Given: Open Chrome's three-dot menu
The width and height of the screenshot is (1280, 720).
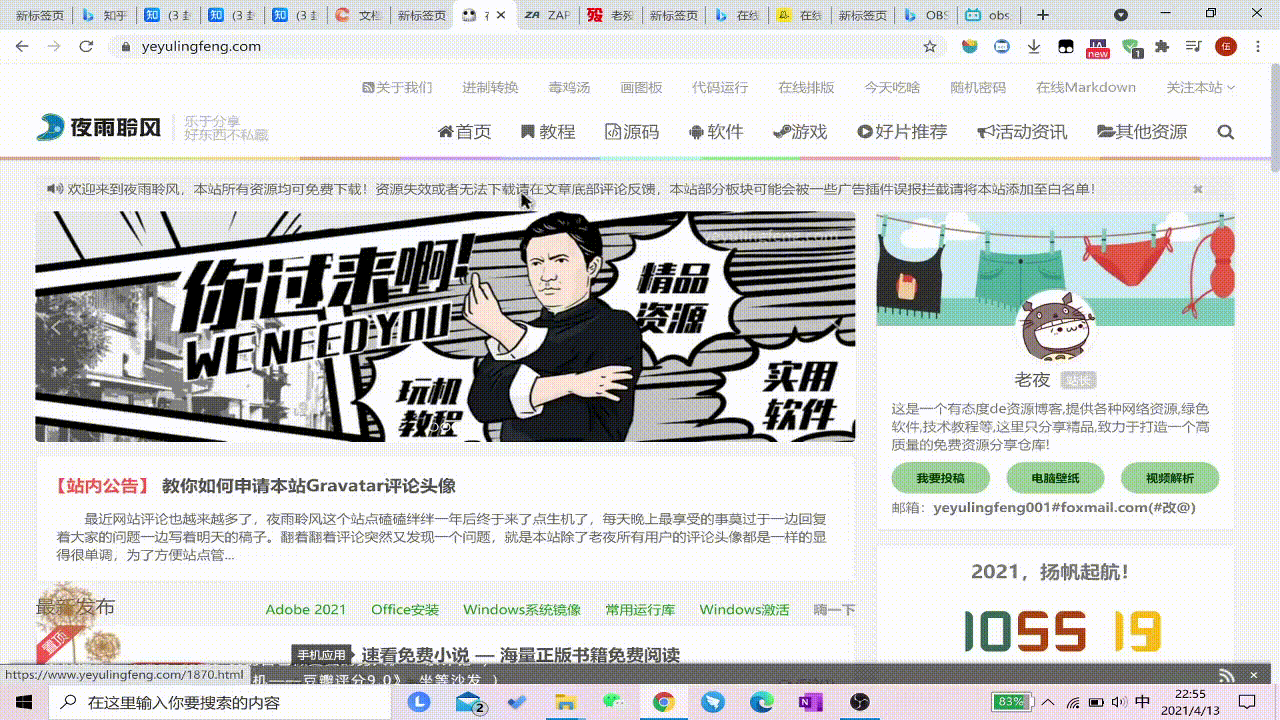Looking at the screenshot, I should (1257, 46).
